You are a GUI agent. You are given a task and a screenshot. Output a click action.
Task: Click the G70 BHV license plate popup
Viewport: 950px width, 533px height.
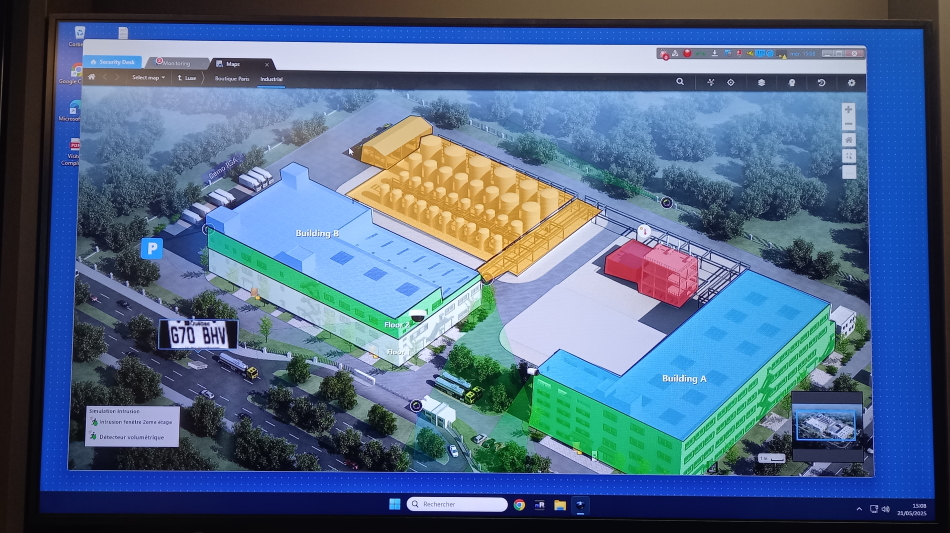198,335
